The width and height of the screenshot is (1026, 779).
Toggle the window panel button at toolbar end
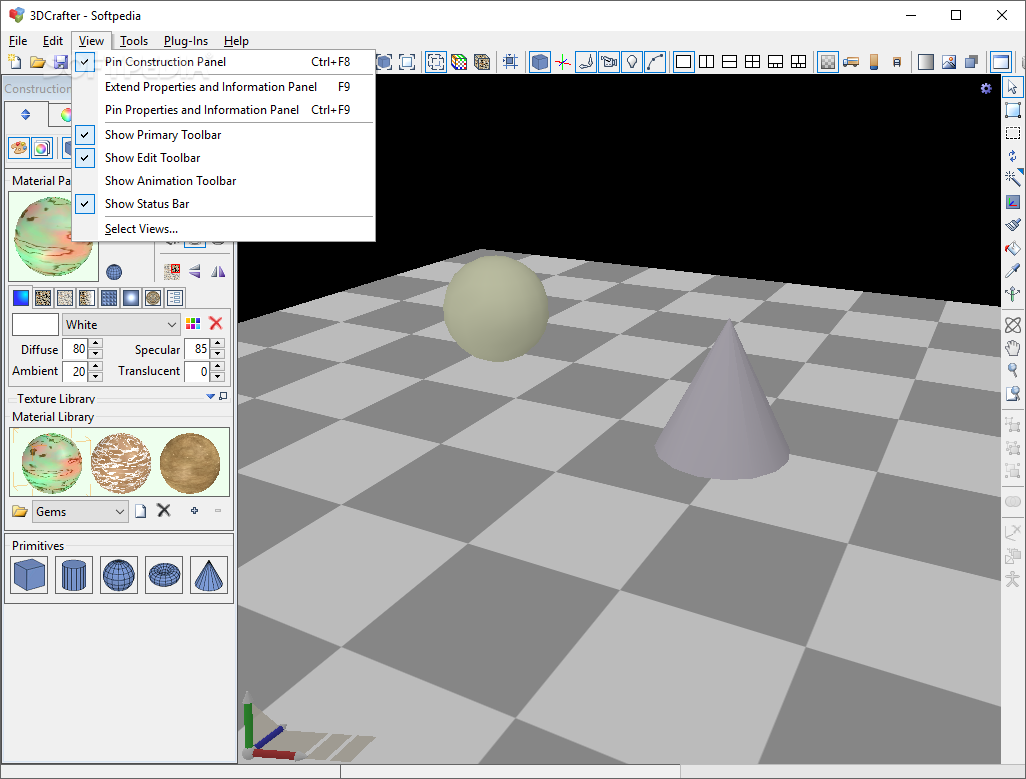coord(1000,62)
